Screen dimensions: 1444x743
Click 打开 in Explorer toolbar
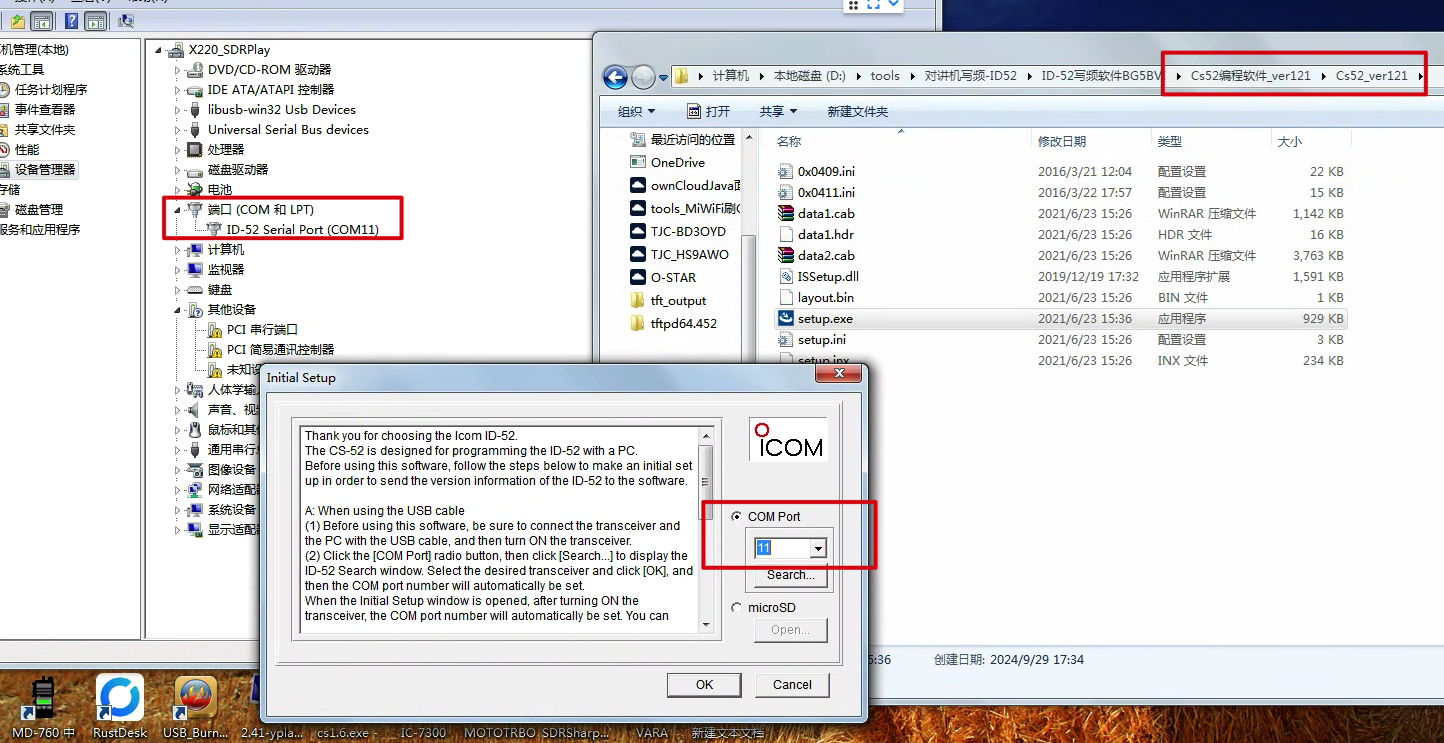(x=709, y=111)
